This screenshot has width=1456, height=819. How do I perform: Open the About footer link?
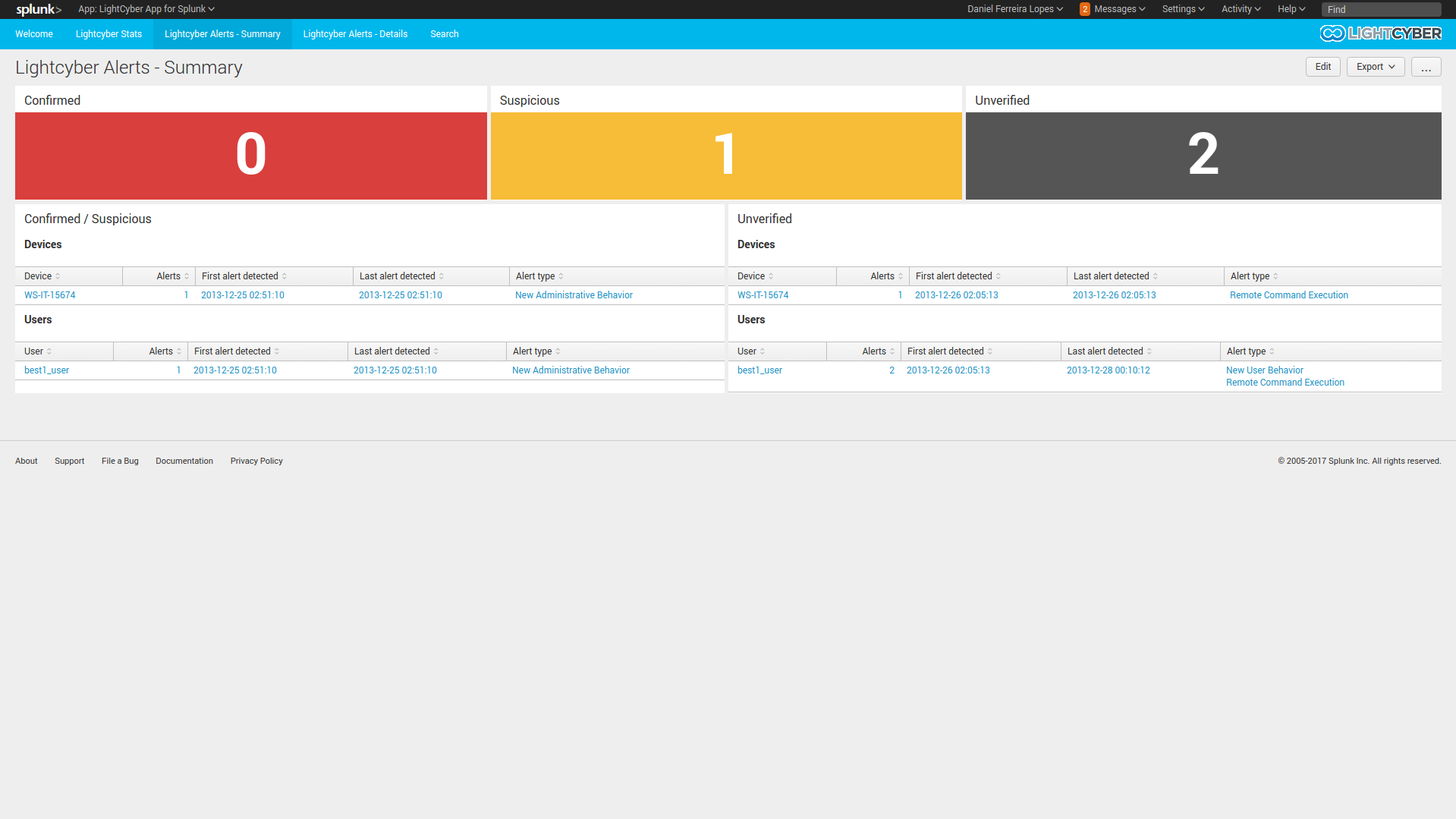click(27, 461)
